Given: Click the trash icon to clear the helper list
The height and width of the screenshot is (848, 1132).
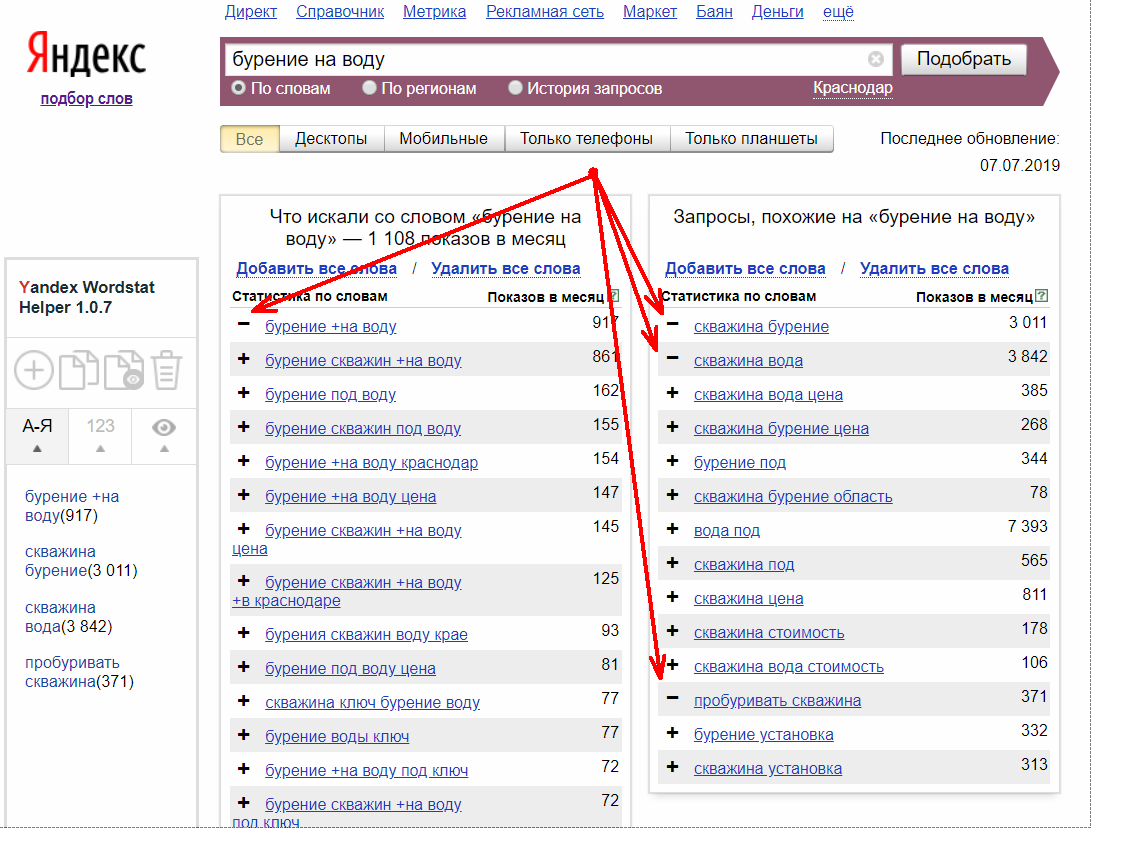Looking at the screenshot, I should (x=167, y=370).
